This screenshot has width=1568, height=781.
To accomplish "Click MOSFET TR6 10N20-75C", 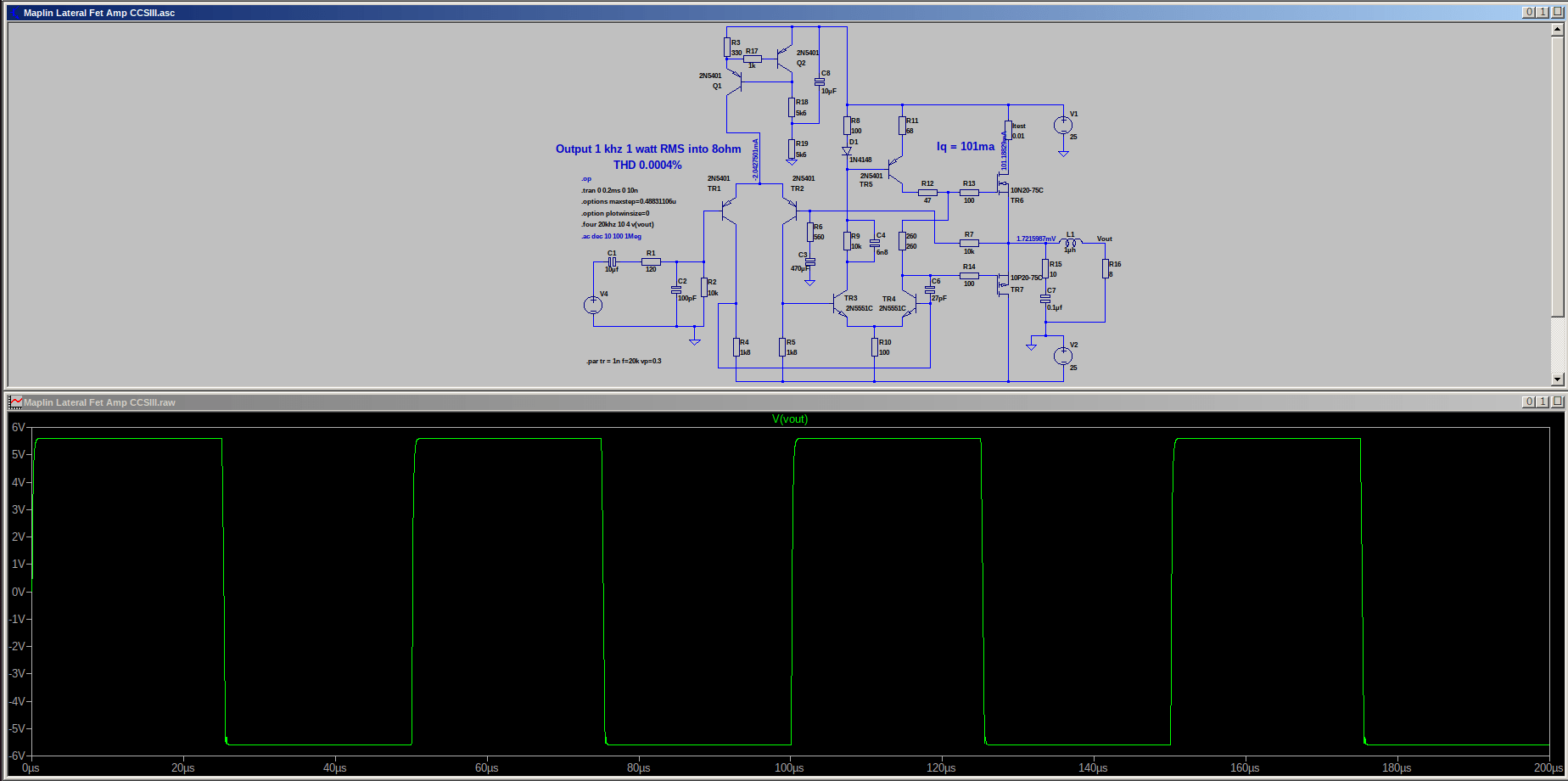I will point(1003,186).
